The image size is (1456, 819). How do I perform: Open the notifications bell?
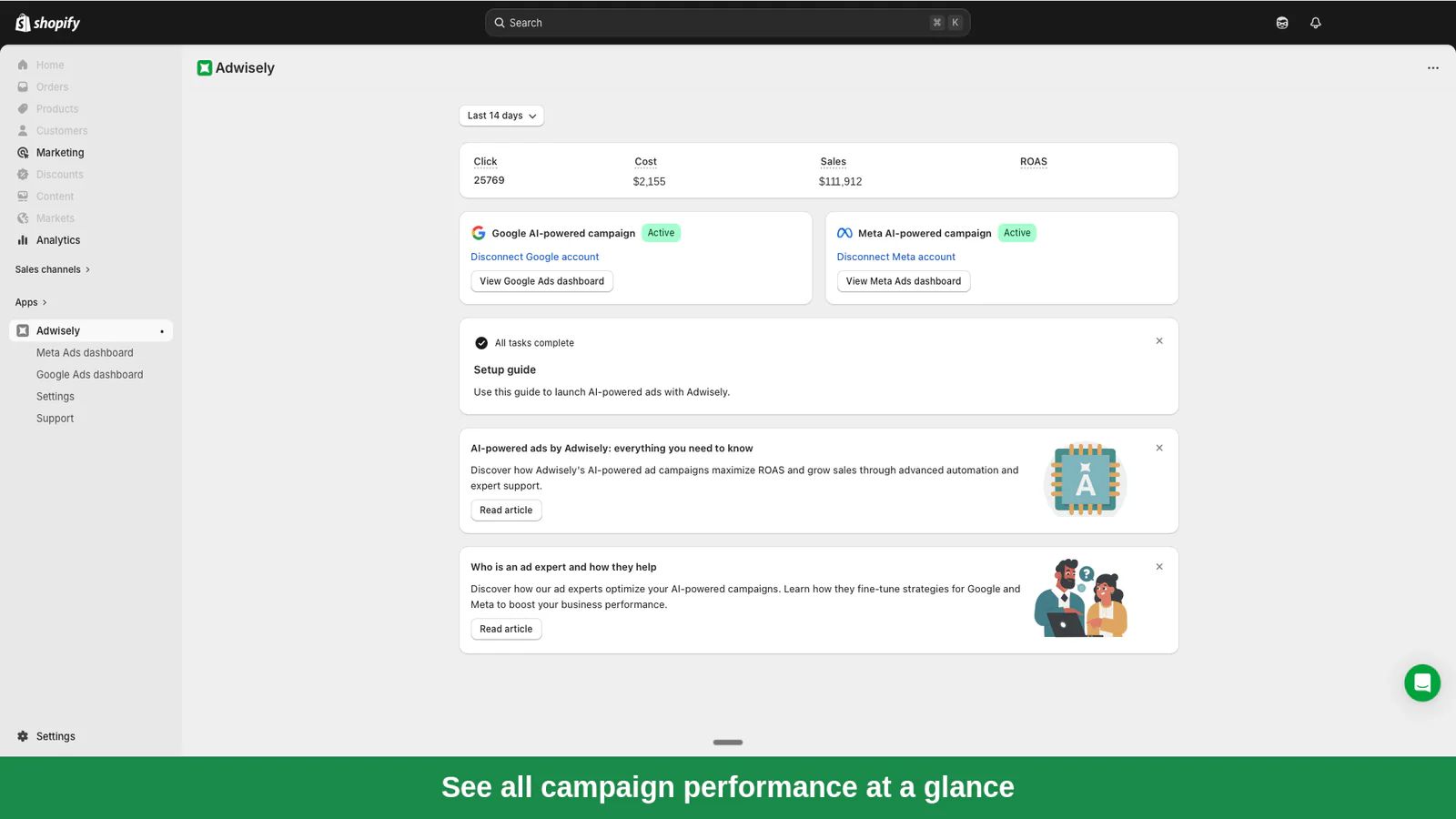click(x=1315, y=23)
